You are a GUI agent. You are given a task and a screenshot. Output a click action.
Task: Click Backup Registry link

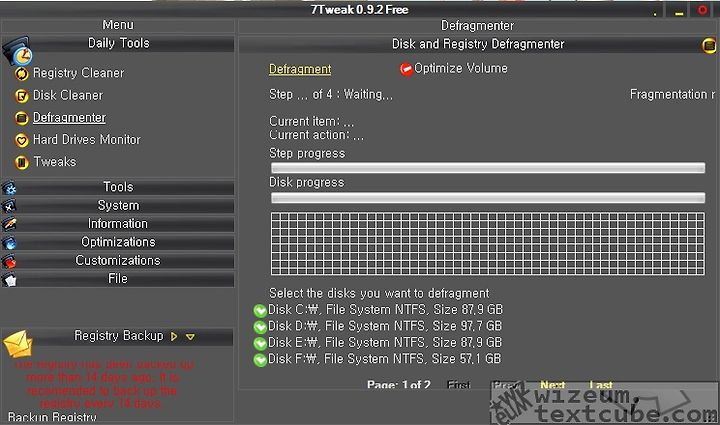52,417
